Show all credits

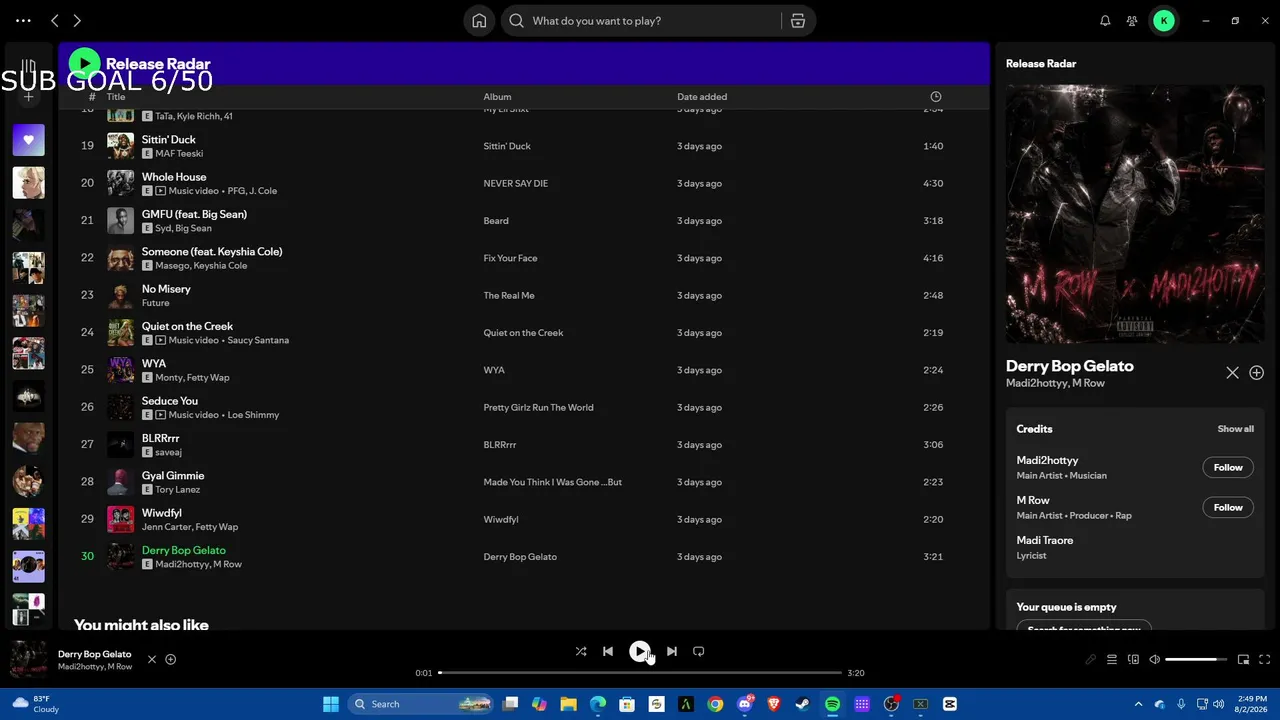tap(1235, 429)
